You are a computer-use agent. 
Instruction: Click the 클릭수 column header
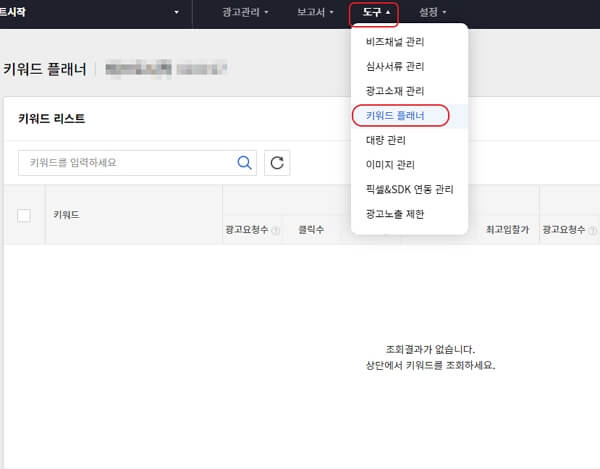click(311, 230)
